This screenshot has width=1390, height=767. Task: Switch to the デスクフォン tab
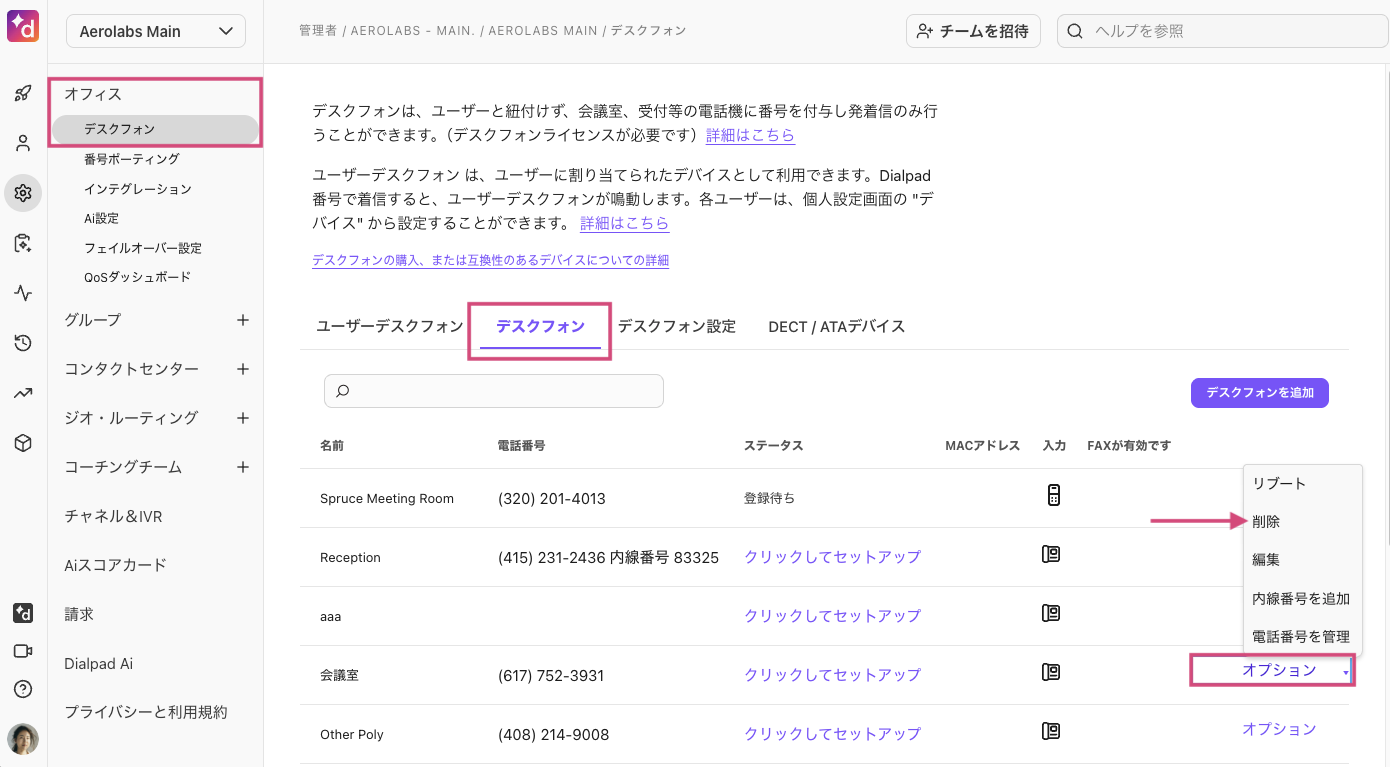pos(540,326)
